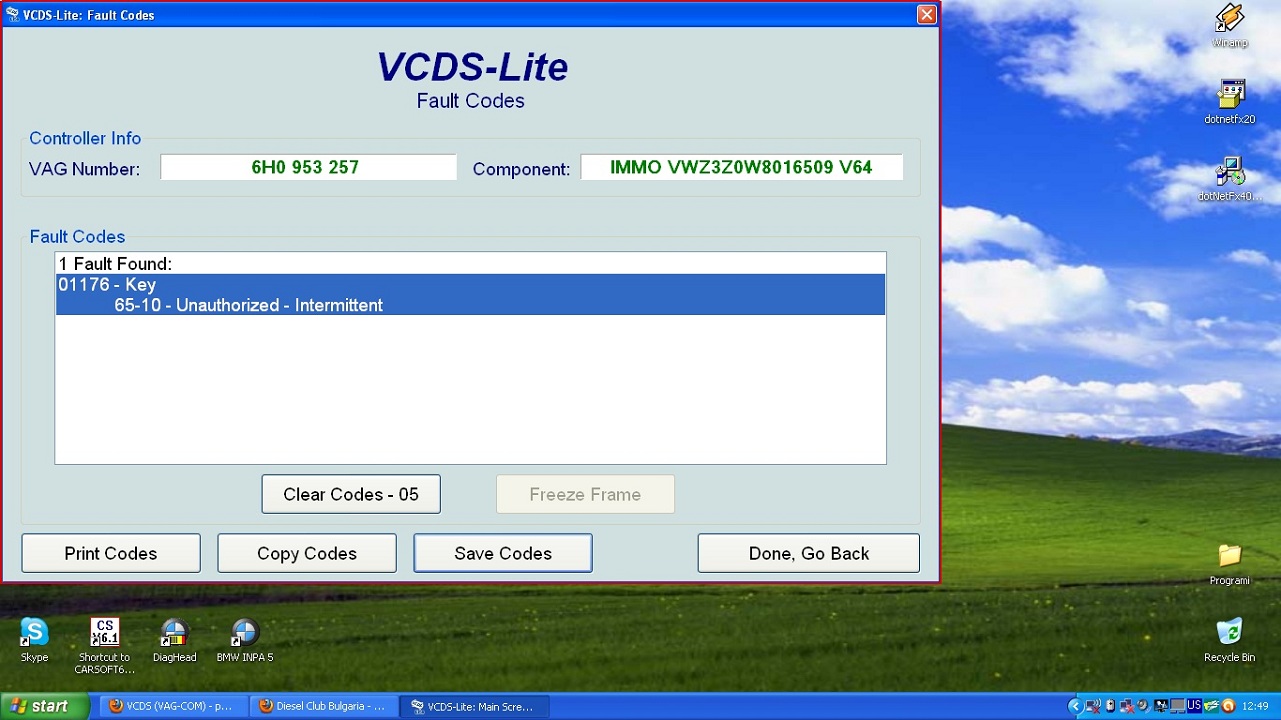
Task: Click the Component field showing IMMO
Action: pyautogui.click(x=741, y=168)
